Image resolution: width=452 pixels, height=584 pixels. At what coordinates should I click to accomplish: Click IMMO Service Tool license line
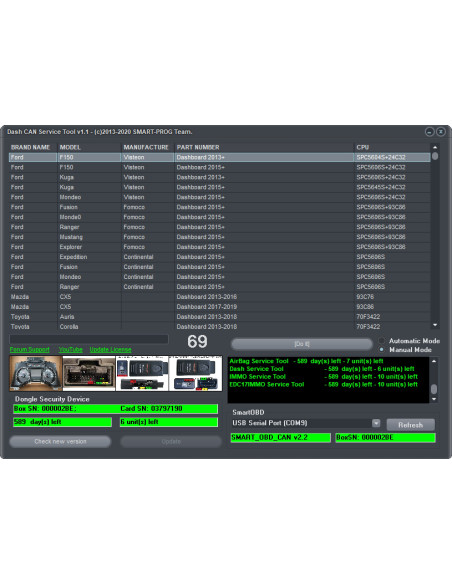click(x=323, y=377)
